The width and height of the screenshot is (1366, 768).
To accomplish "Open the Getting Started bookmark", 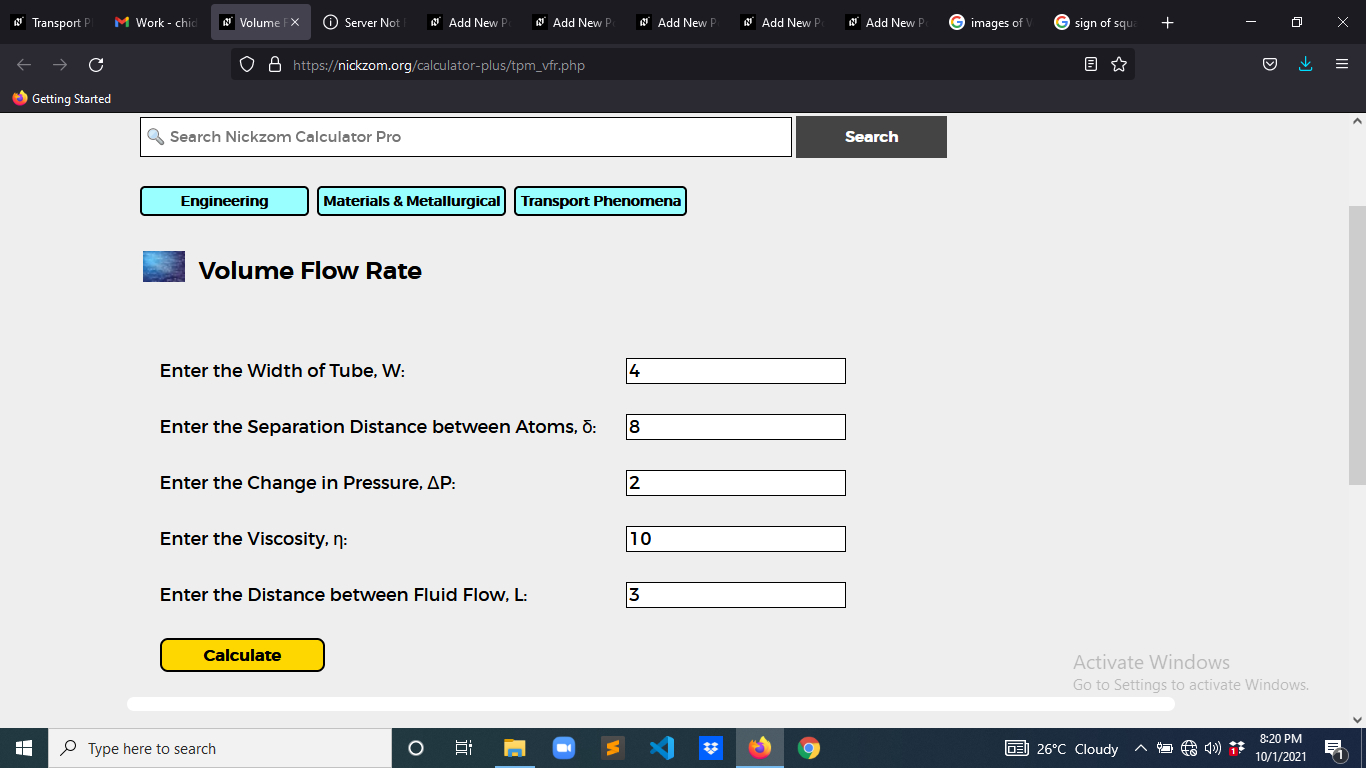I will (x=62, y=99).
